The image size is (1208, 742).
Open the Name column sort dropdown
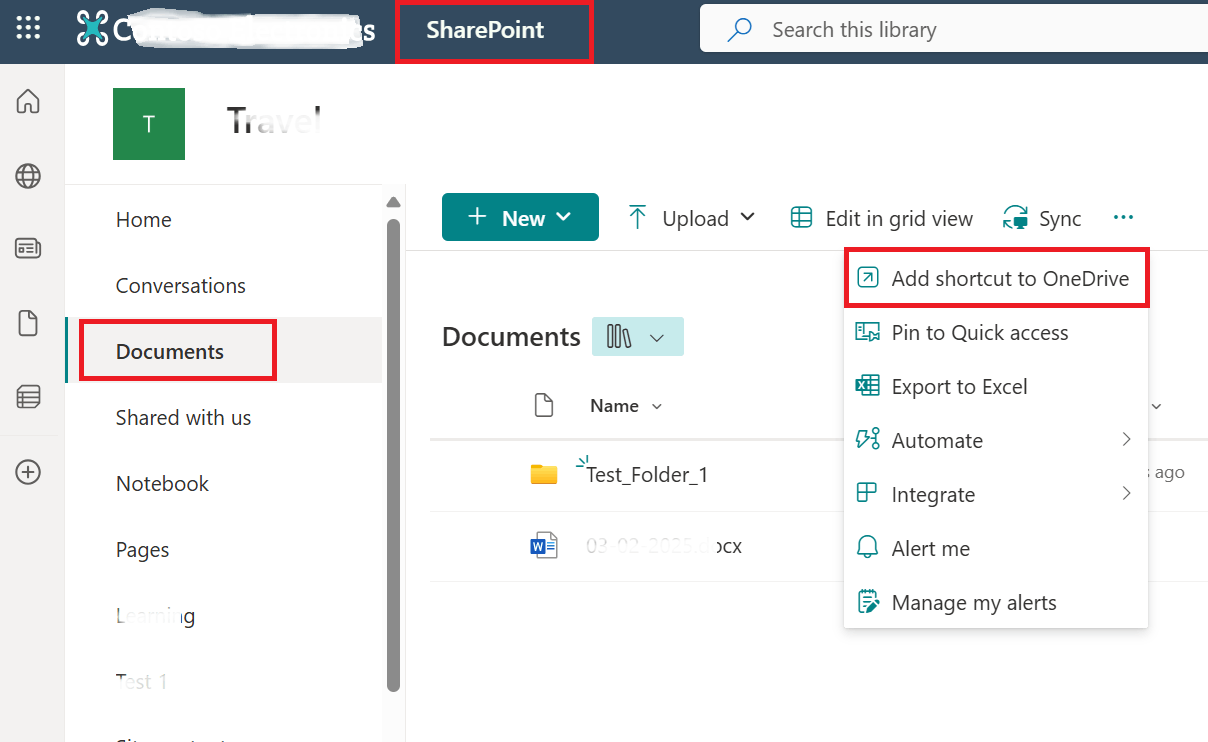tap(656, 406)
